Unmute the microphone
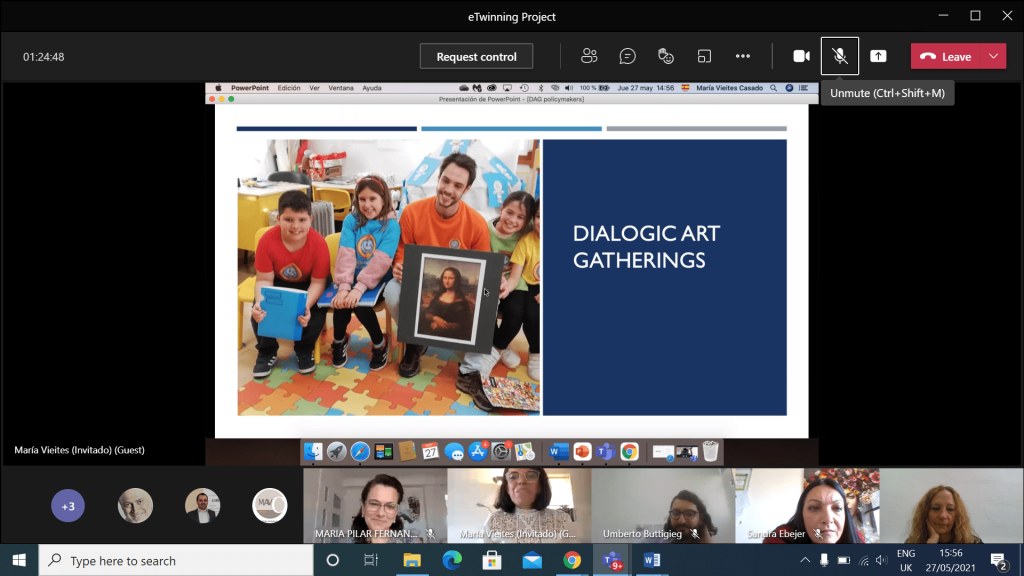The image size is (1024, 576). (840, 56)
